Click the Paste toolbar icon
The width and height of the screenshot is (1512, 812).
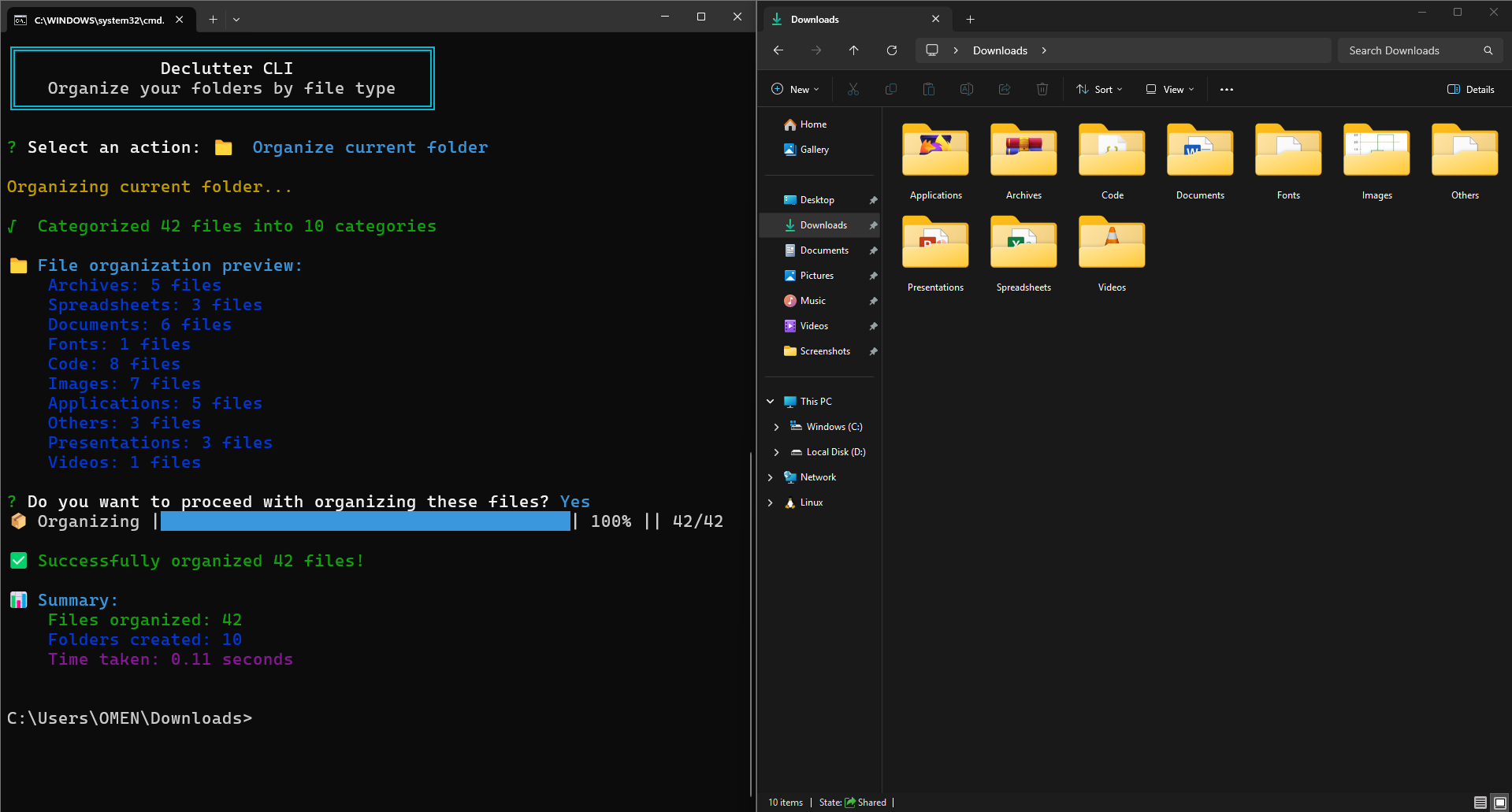click(929, 89)
